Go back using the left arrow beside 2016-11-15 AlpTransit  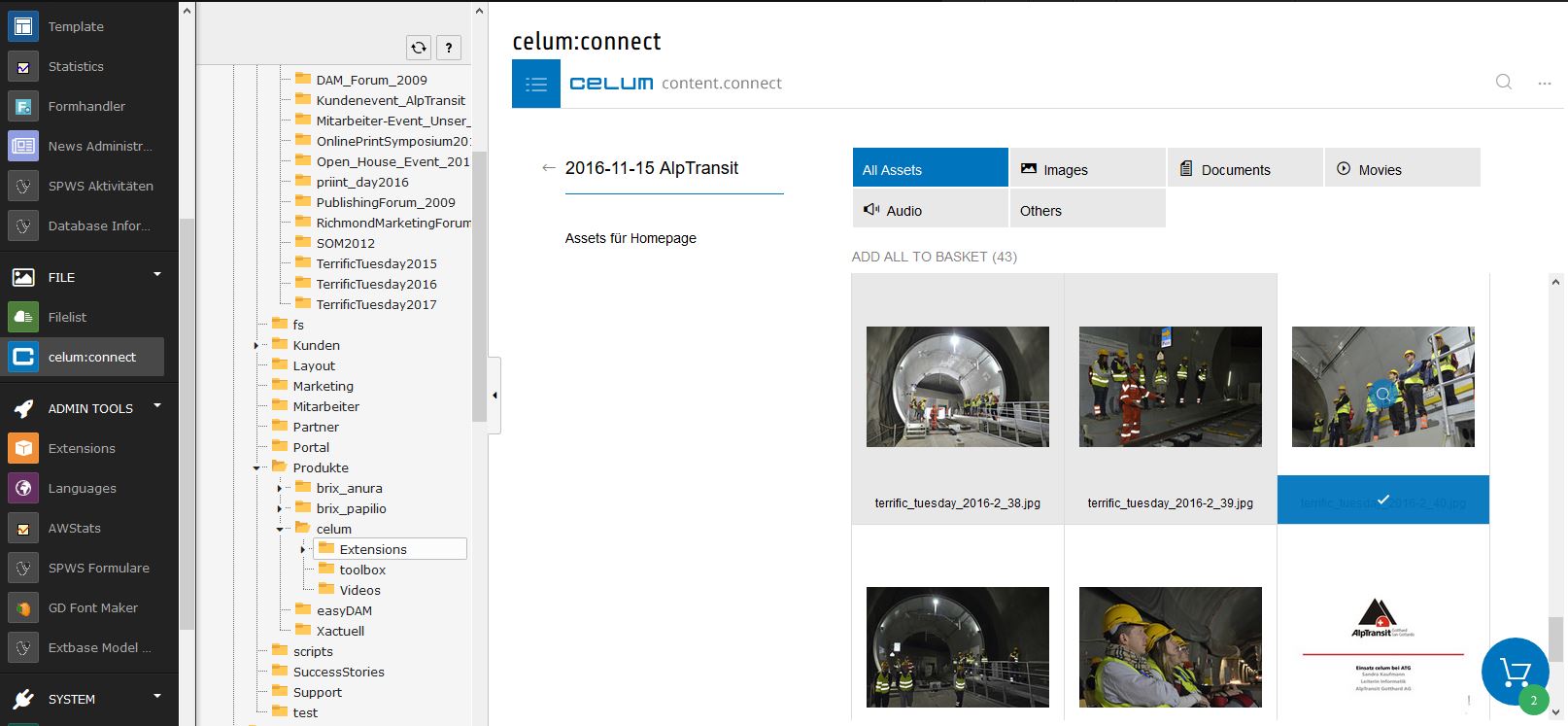[x=549, y=168]
